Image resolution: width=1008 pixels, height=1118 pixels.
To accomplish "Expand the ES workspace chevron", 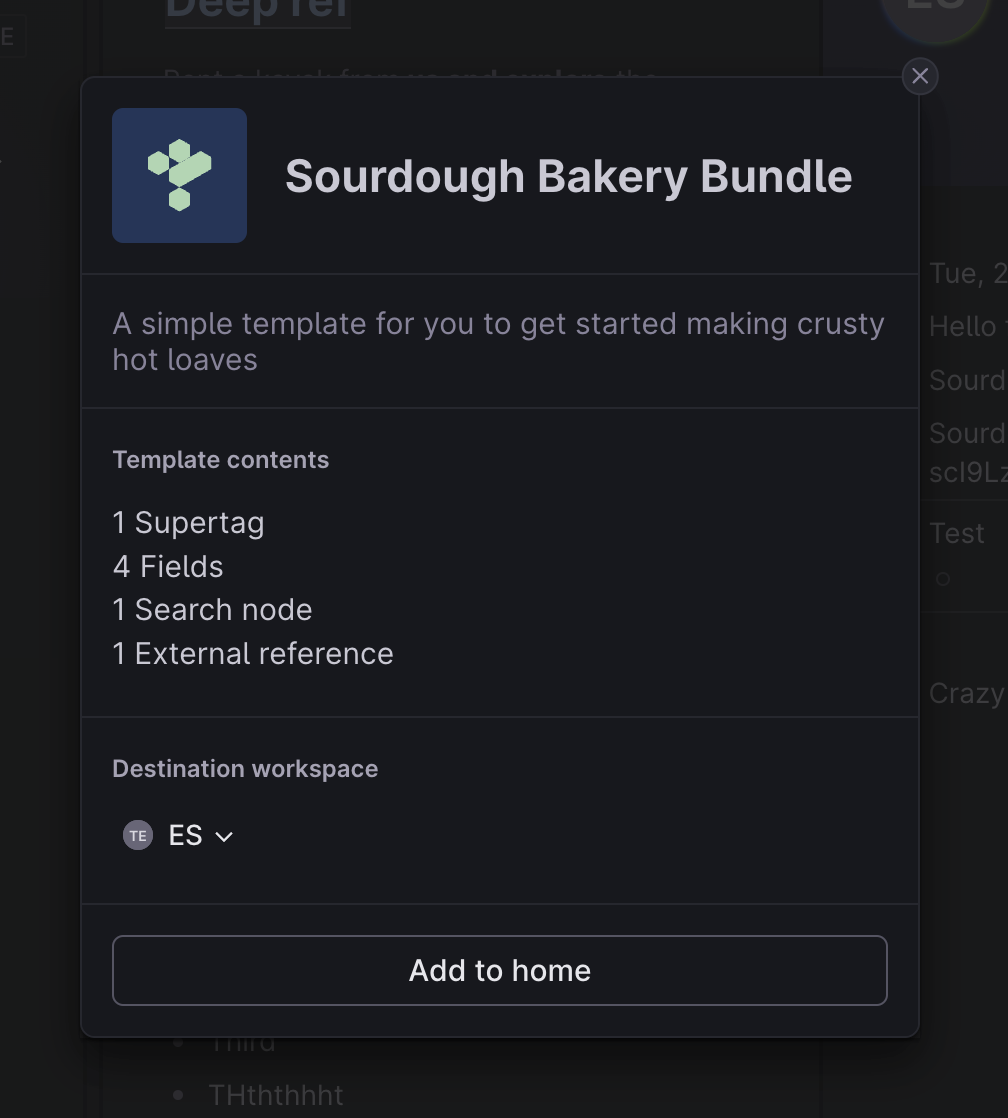I will pyautogui.click(x=224, y=836).
